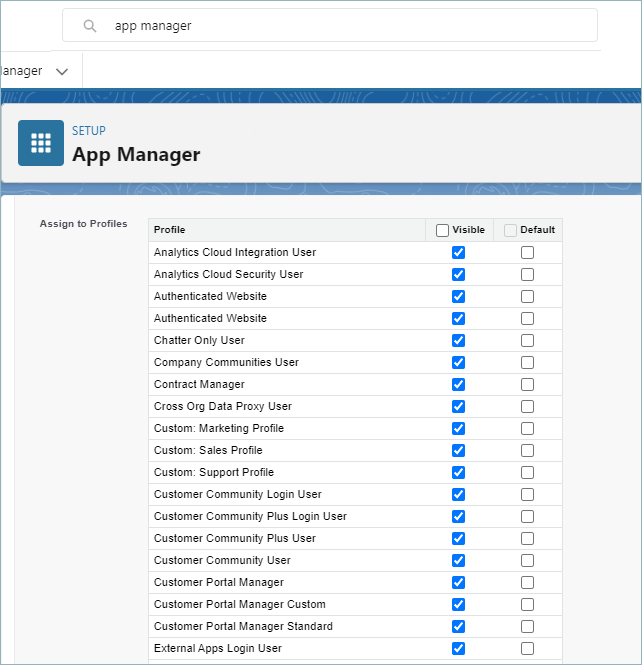Image resolution: width=642 pixels, height=665 pixels.
Task: Click the Contract Manager profile name
Action: click(x=199, y=385)
